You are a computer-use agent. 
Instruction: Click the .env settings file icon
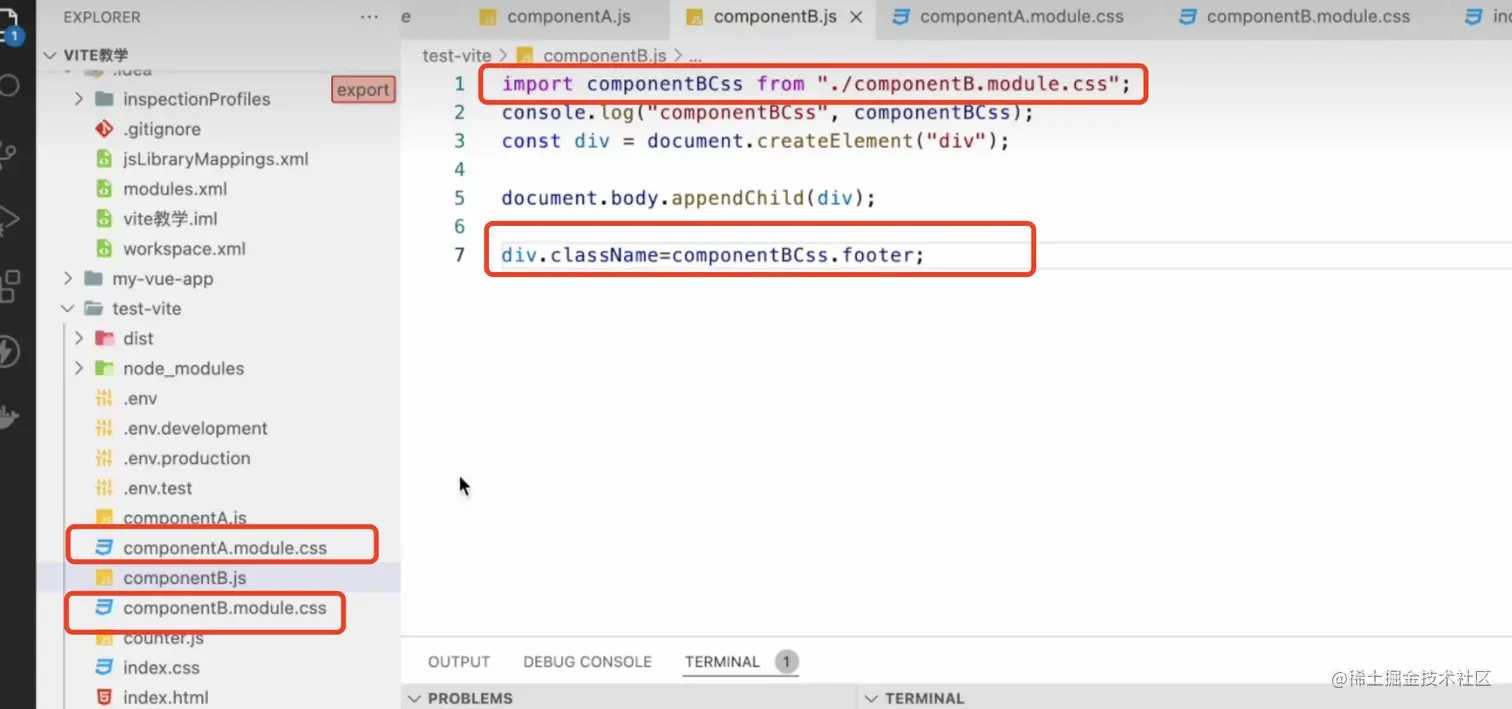[103, 398]
